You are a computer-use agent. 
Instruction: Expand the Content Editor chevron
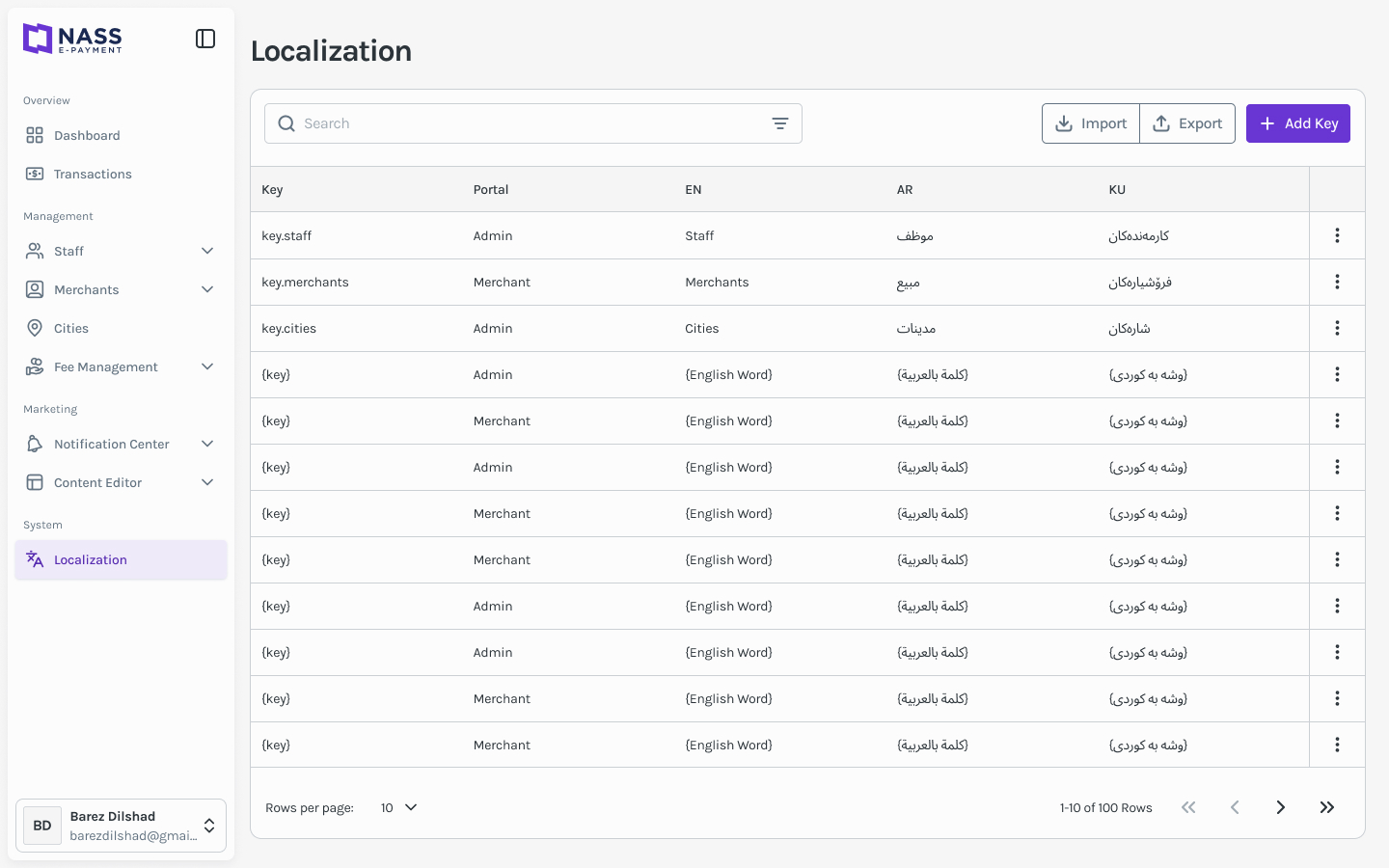(x=207, y=482)
